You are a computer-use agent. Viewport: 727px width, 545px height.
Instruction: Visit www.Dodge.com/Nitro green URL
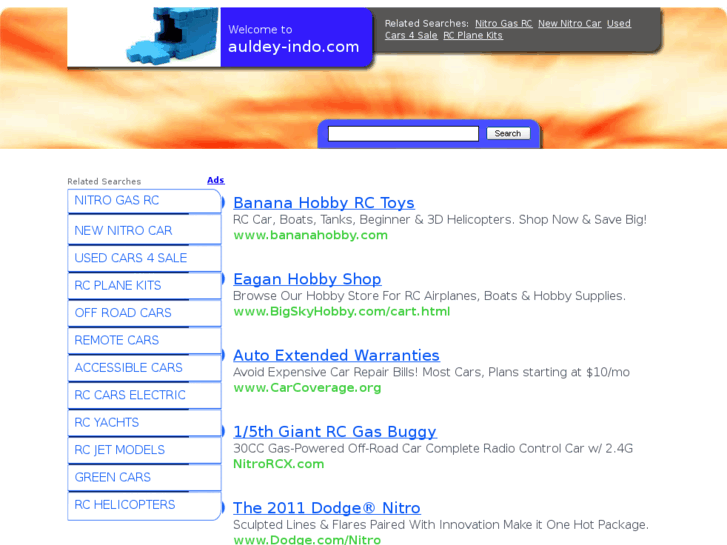click(x=306, y=539)
